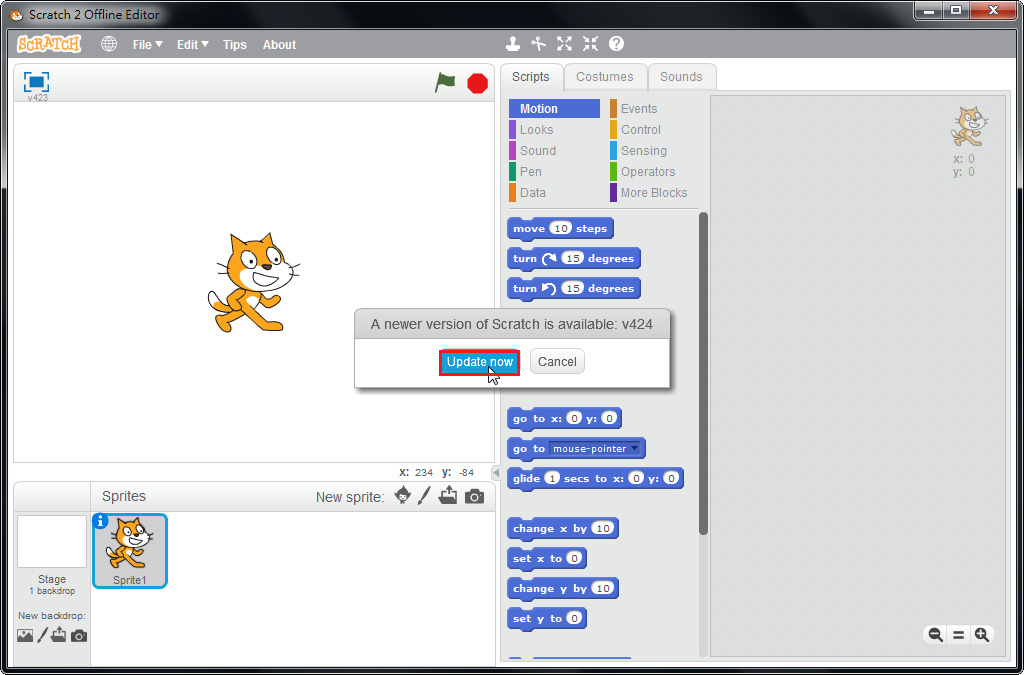This screenshot has height=675, width=1024.
Task: Select the Motion block category
Action: (x=554, y=108)
